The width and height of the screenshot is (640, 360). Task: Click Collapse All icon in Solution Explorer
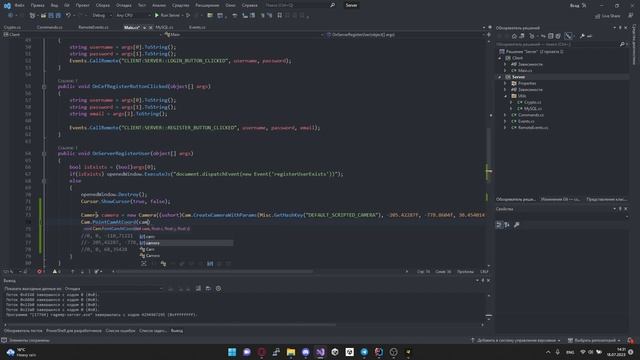(x=550, y=36)
